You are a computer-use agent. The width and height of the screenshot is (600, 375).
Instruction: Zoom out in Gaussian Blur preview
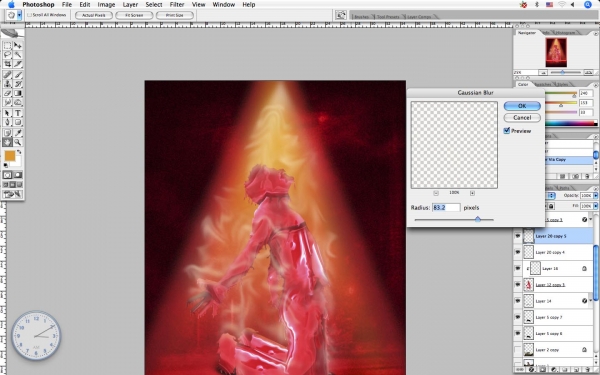pyautogui.click(x=436, y=193)
